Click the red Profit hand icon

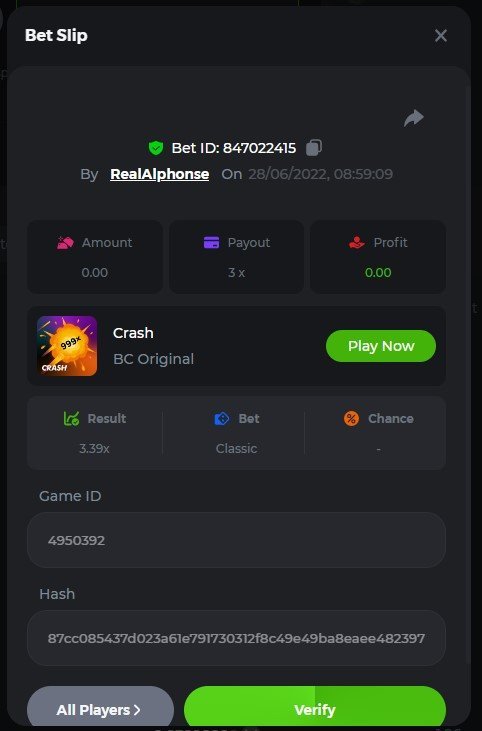(357, 242)
